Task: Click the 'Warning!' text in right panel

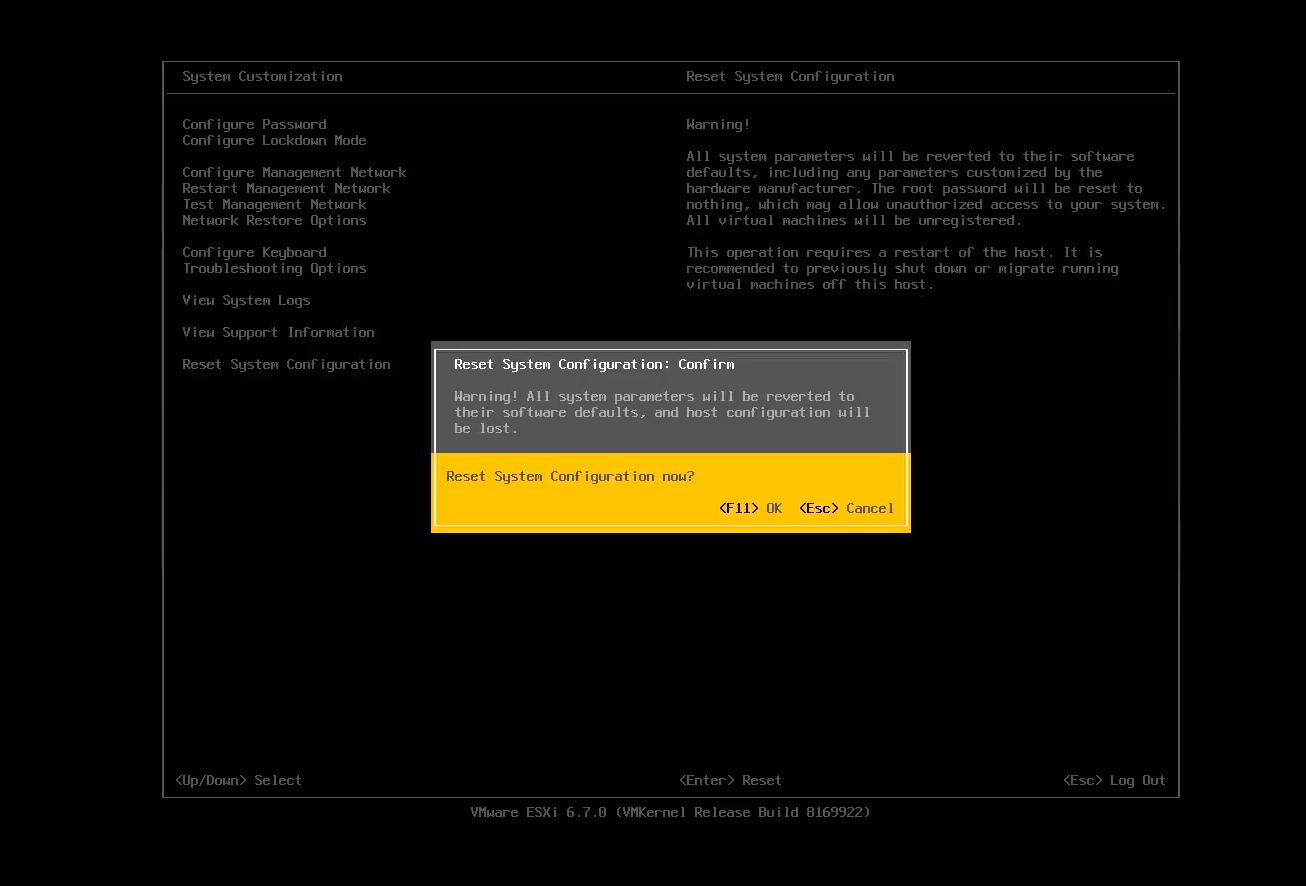Action: [x=718, y=124]
